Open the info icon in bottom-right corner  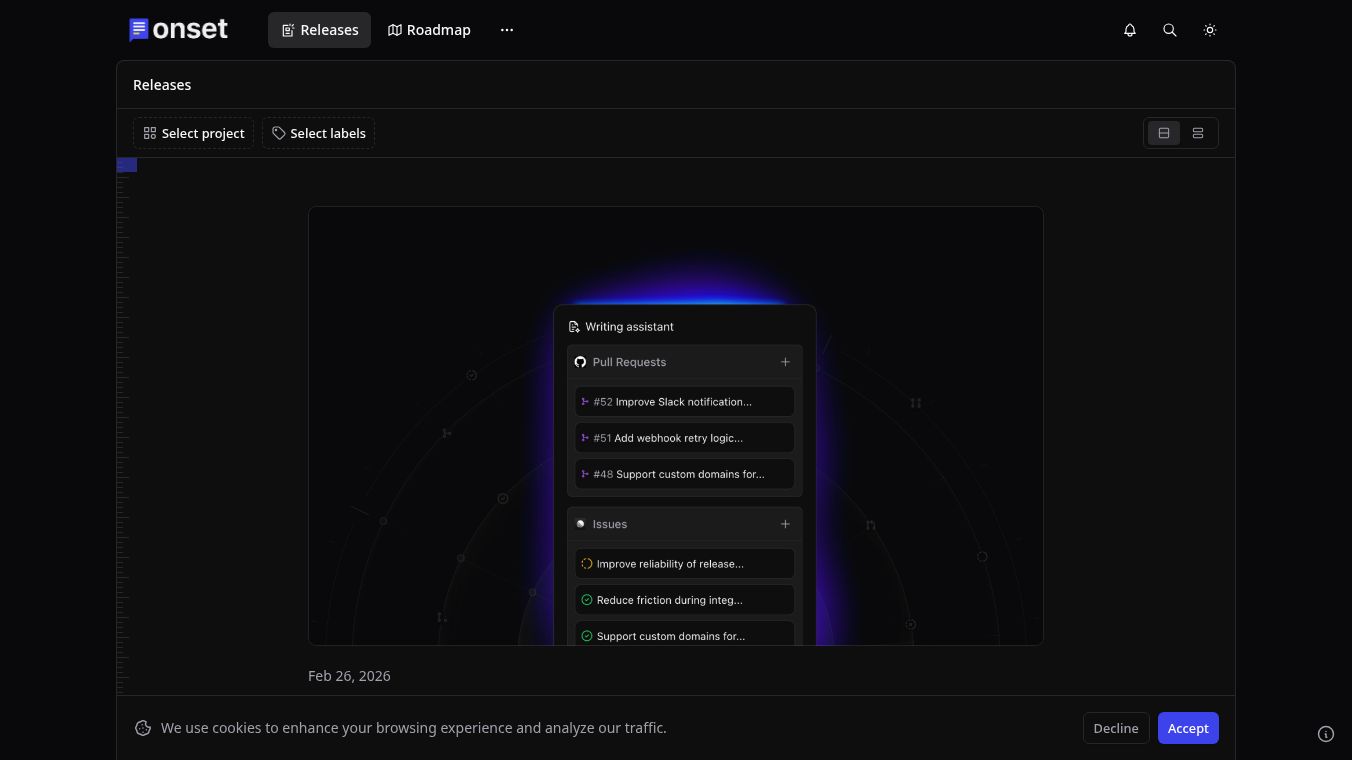point(1326,734)
